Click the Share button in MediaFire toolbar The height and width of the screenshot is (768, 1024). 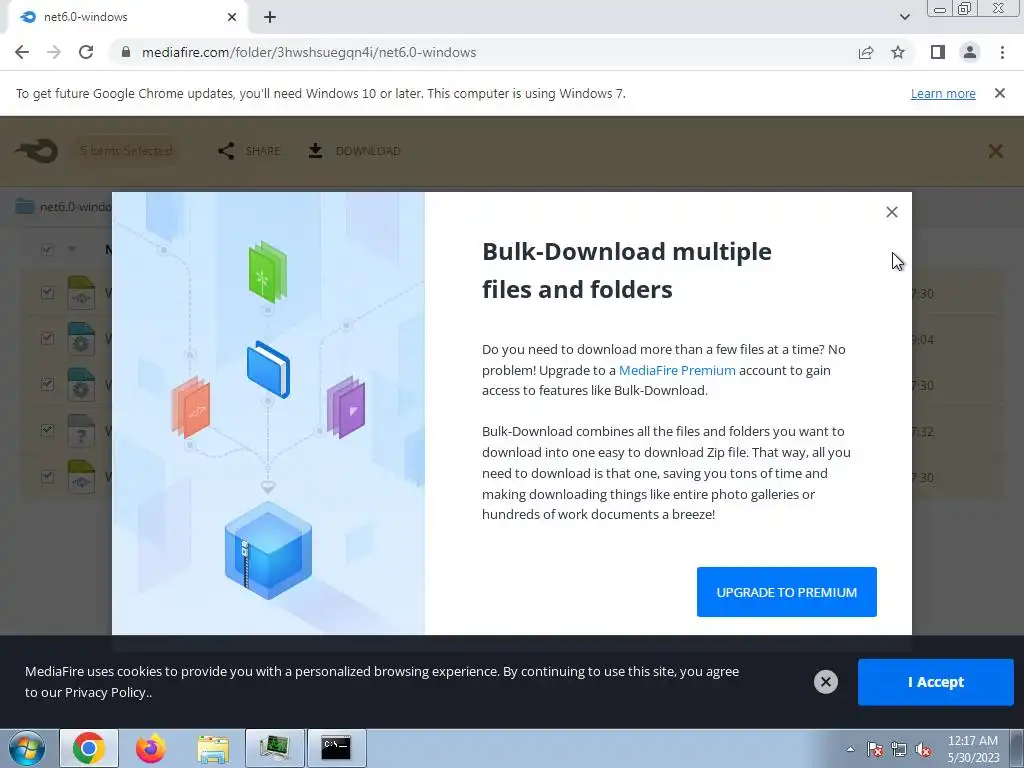click(249, 151)
